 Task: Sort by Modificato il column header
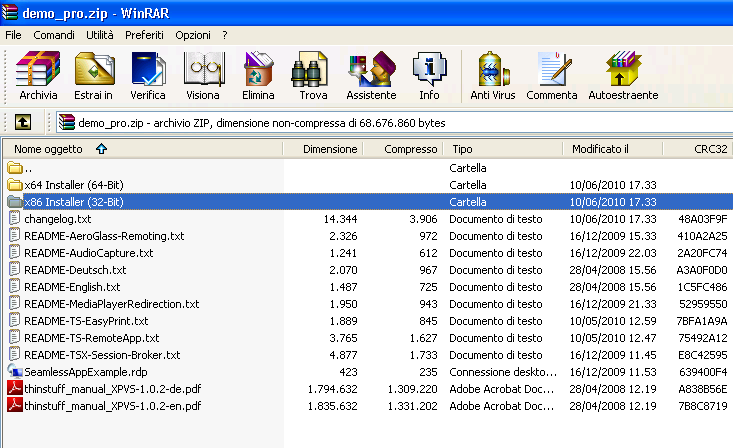(x=612, y=149)
